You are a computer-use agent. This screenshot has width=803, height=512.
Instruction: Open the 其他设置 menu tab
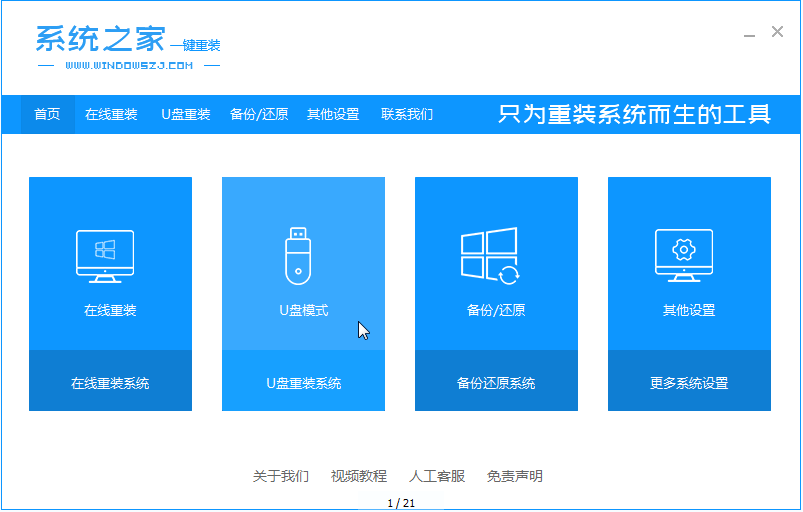coord(333,114)
